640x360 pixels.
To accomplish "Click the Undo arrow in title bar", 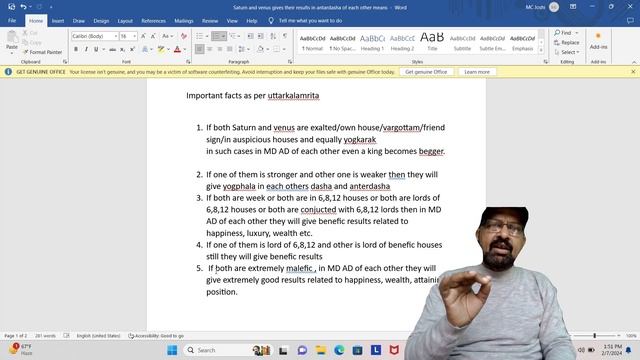I will point(24,7).
